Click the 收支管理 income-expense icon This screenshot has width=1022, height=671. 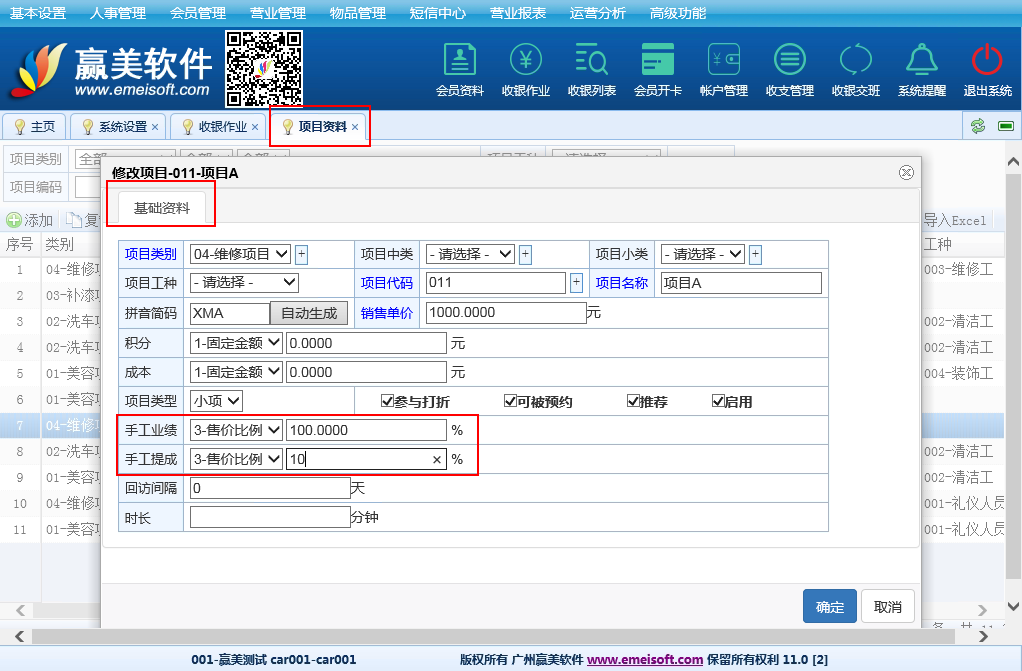tap(790, 61)
